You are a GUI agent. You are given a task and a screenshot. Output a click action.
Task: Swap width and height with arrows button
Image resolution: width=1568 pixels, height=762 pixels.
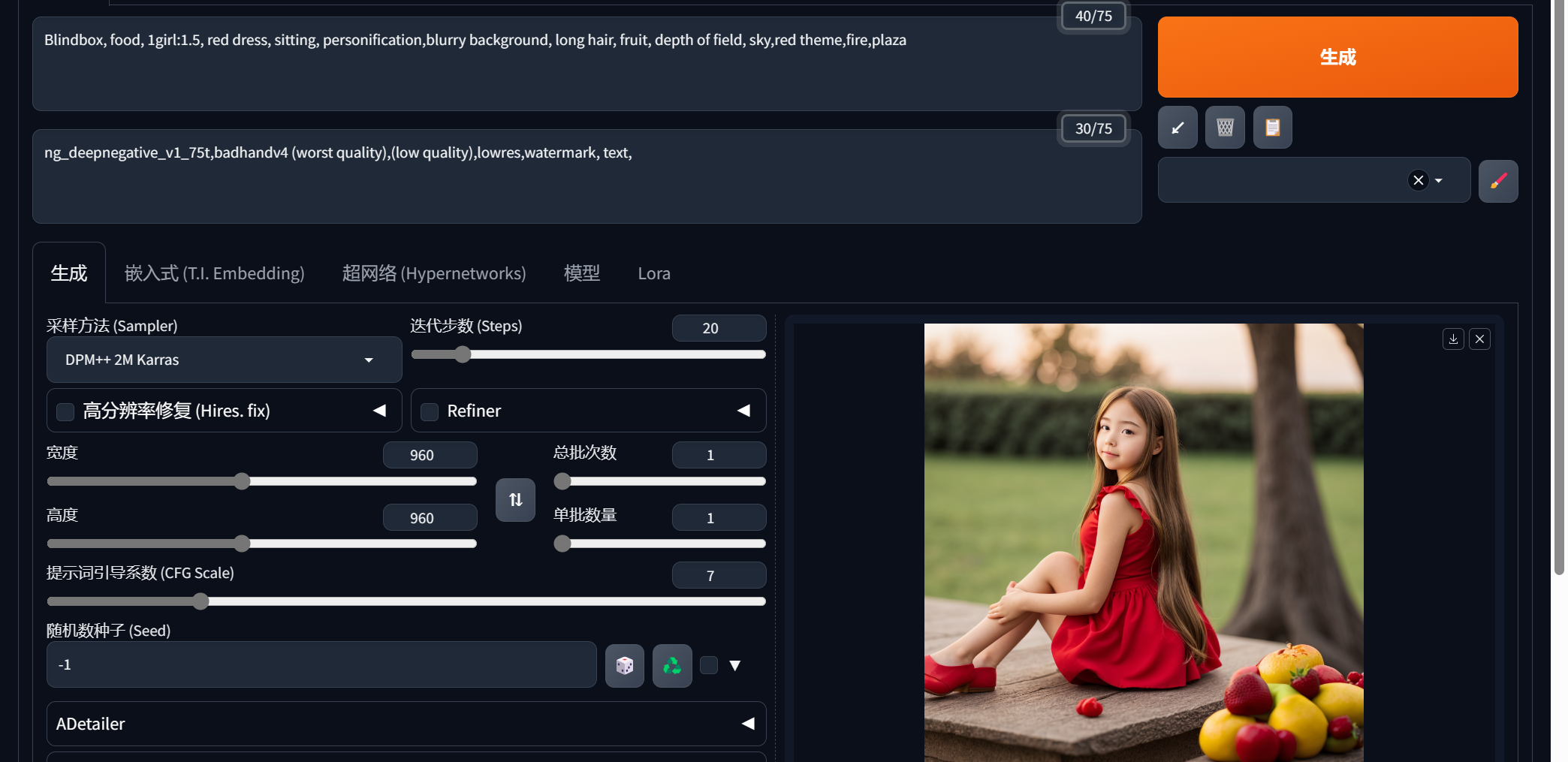tap(515, 500)
